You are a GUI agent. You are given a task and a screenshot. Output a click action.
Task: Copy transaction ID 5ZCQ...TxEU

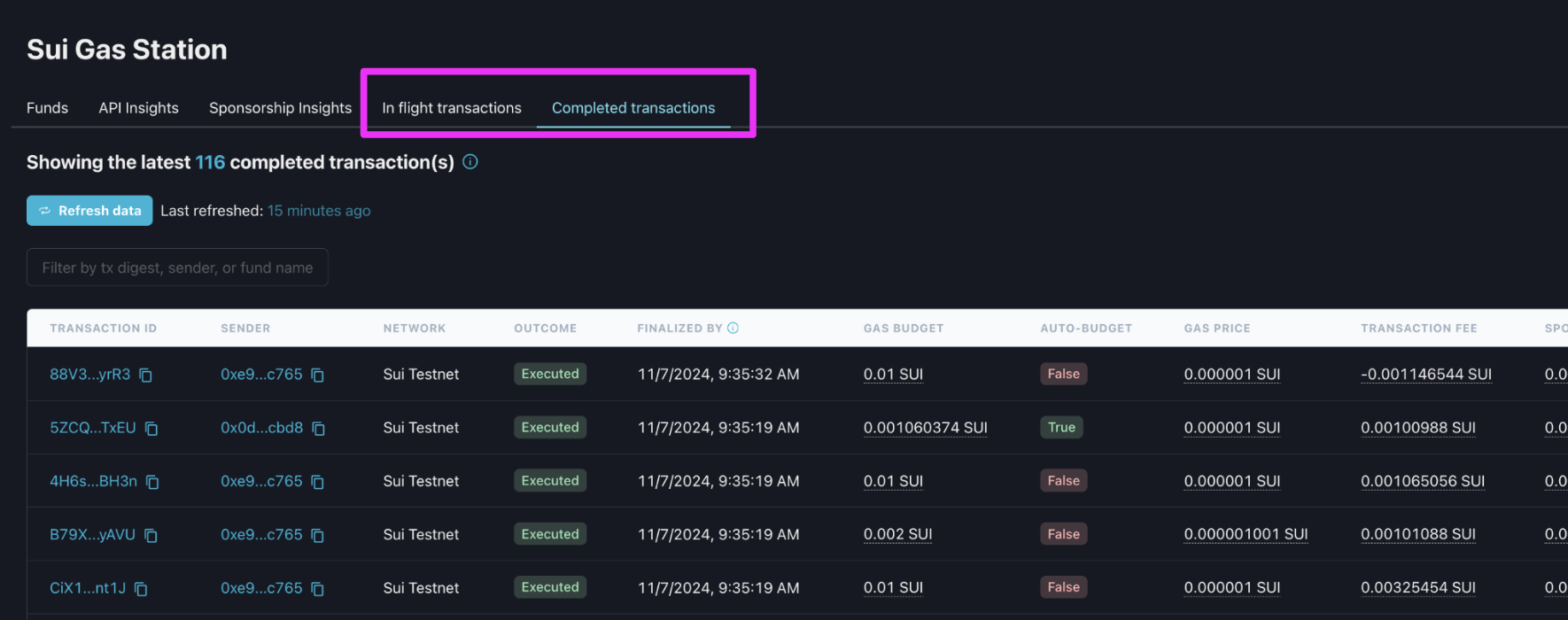pyautogui.click(x=151, y=428)
